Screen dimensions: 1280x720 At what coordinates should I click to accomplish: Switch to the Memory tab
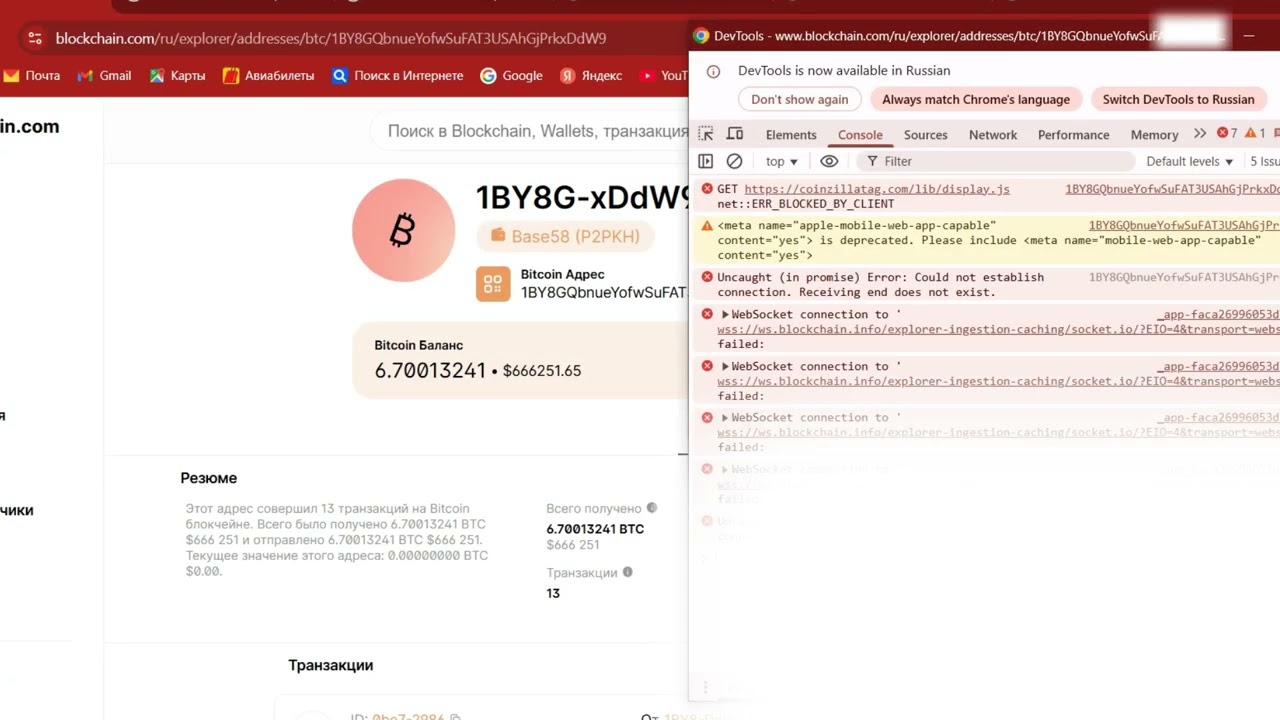1154,135
